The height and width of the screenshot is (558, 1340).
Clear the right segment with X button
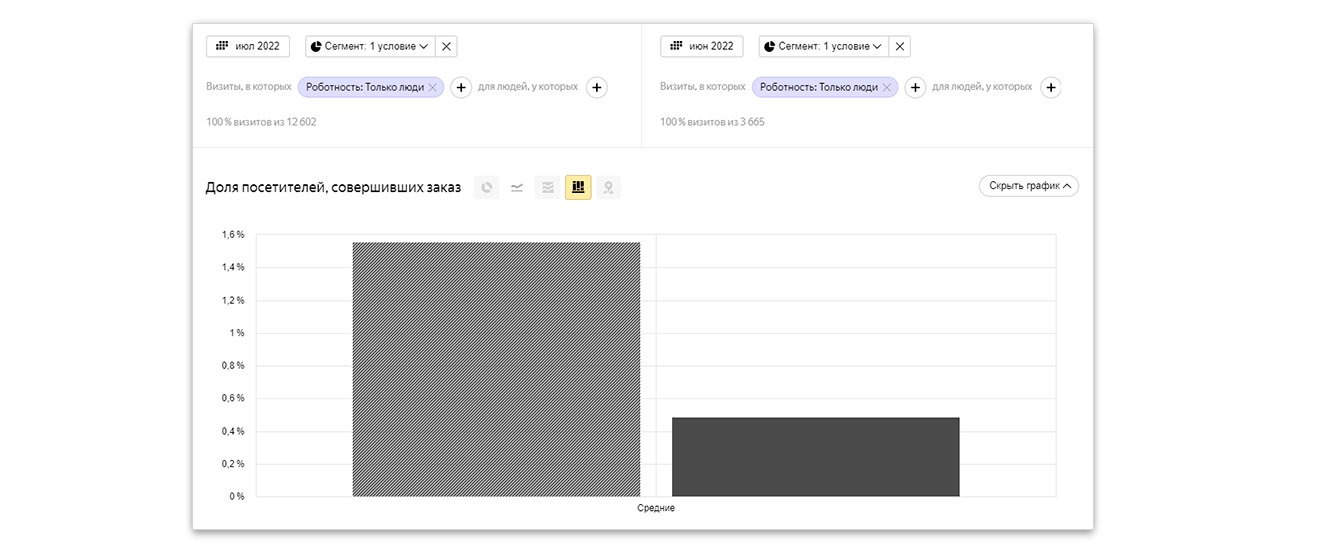pos(900,46)
